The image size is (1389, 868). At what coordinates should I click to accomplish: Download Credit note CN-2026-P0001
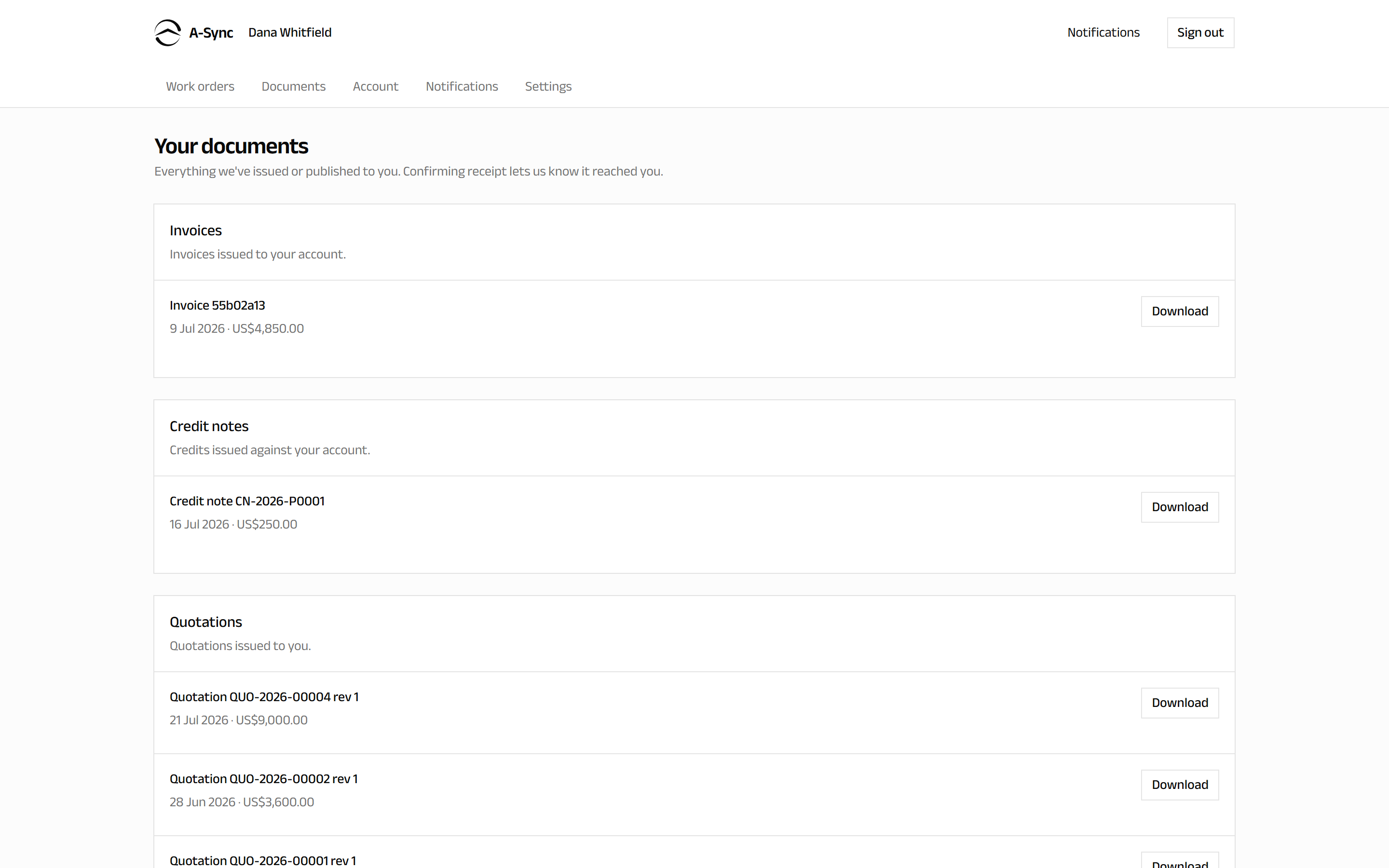pos(1180,507)
